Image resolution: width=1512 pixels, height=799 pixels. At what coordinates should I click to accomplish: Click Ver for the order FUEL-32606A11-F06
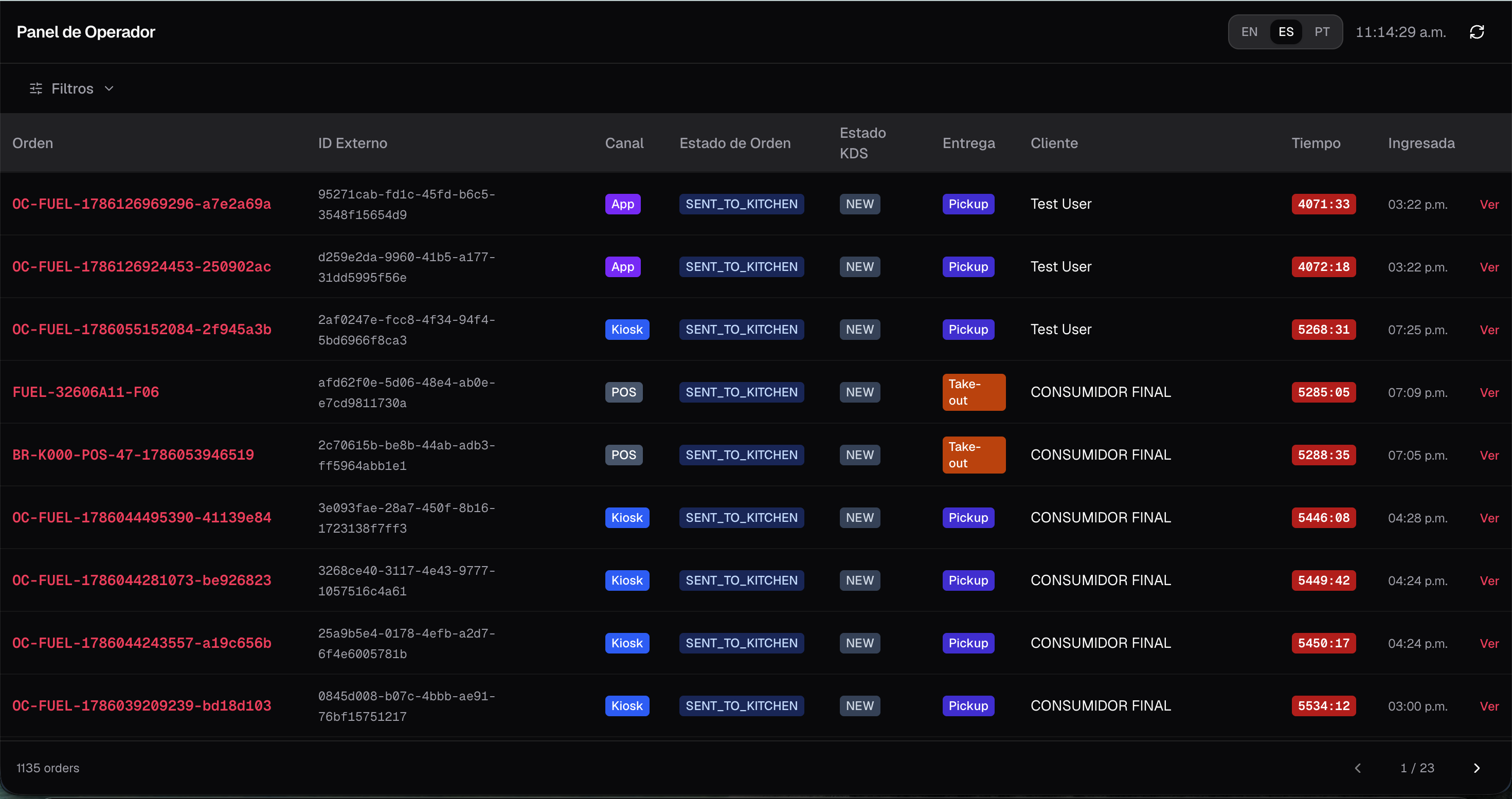[x=1489, y=392]
